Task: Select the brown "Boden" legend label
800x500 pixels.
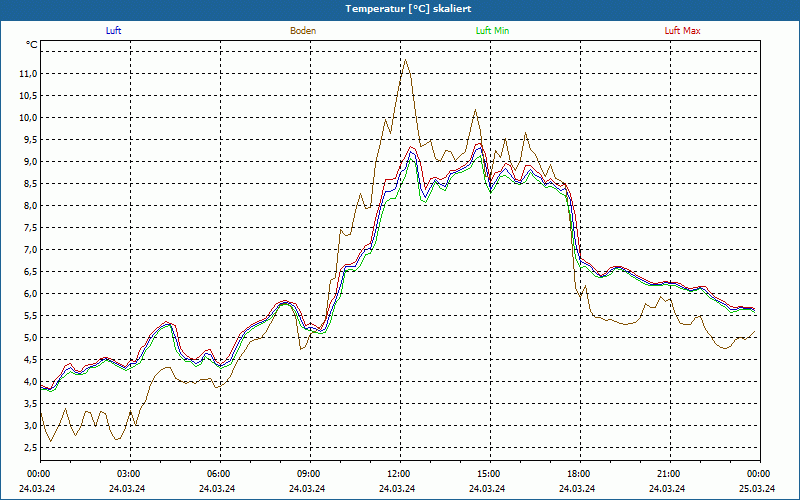Action: point(303,31)
